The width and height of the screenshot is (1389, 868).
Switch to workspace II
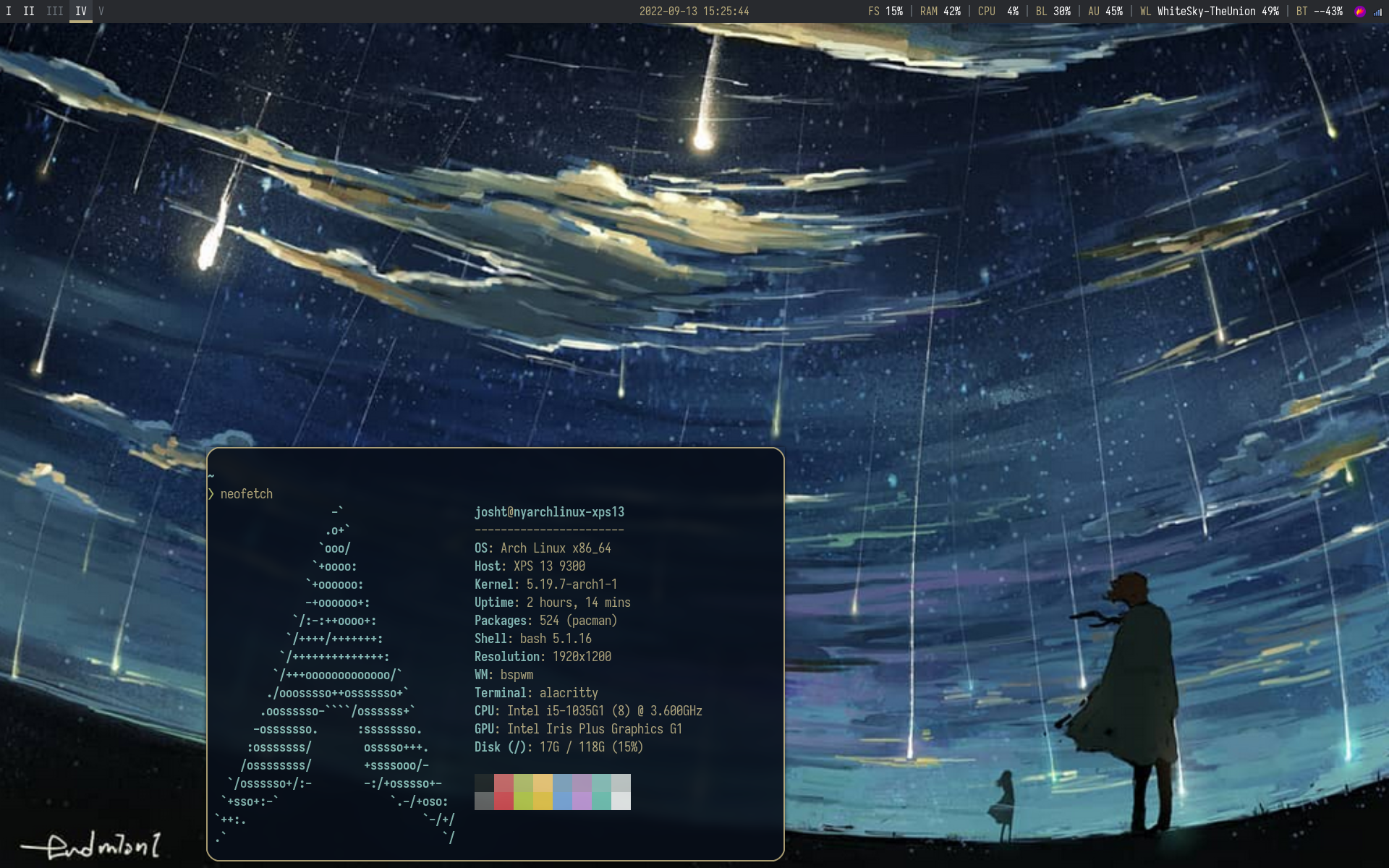(29, 12)
